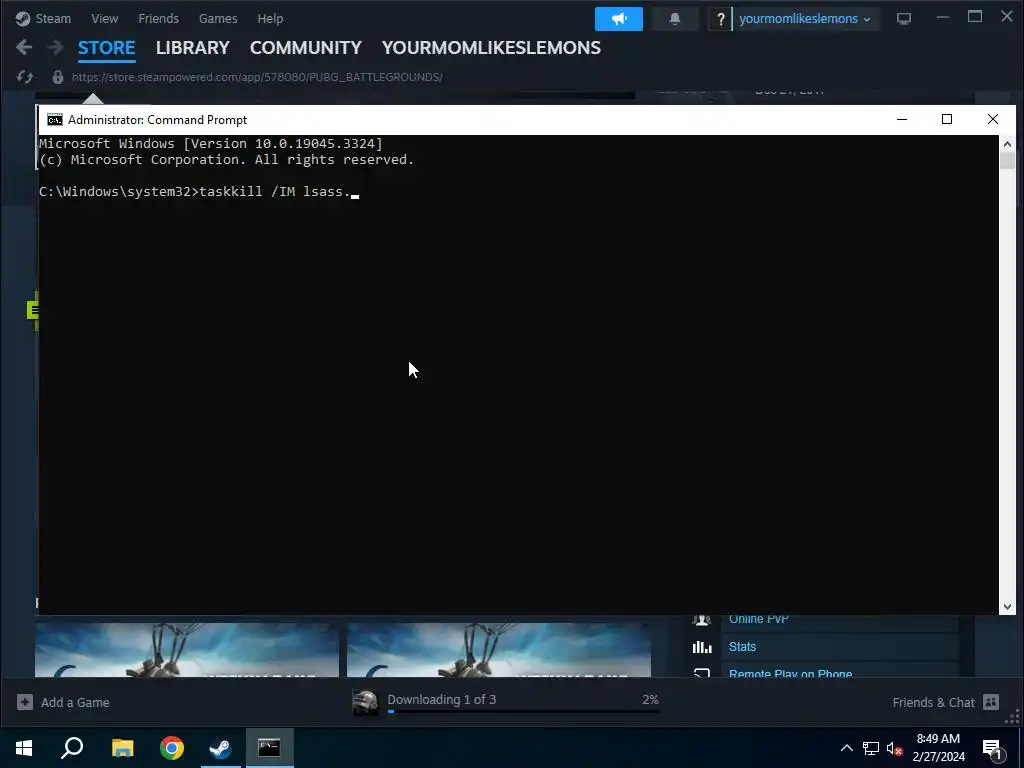Minimize the Command Prompt window

tap(902, 120)
